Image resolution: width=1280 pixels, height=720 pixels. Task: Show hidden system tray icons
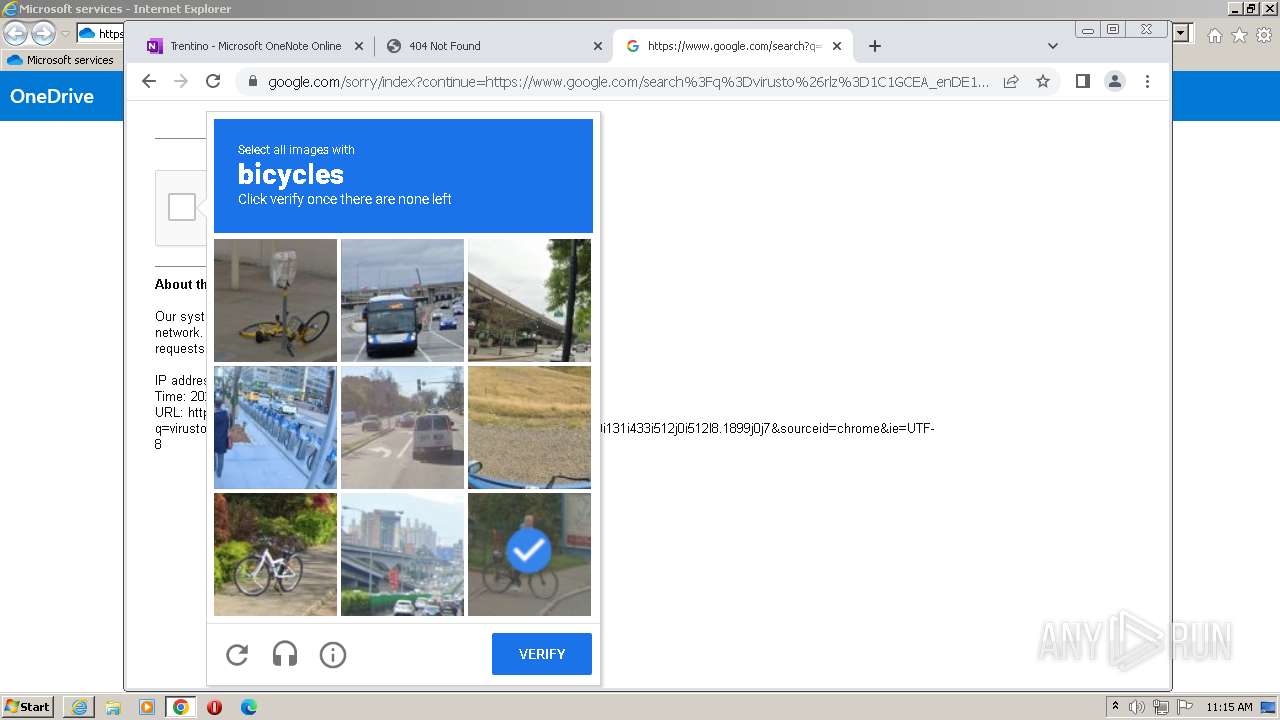[1115, 707]
